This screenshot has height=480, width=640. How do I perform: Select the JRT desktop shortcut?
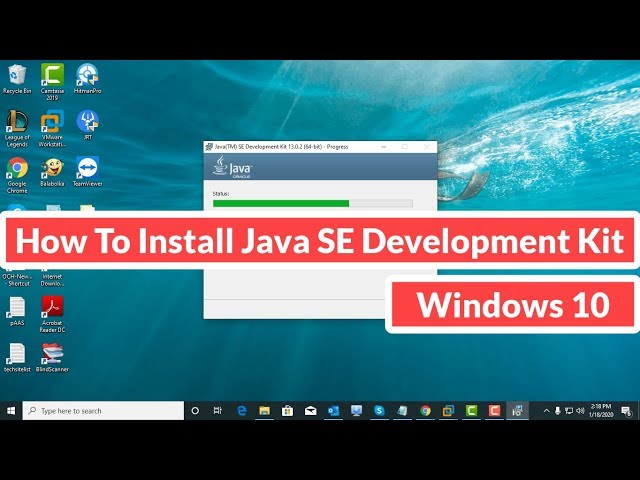click(87, 125)
